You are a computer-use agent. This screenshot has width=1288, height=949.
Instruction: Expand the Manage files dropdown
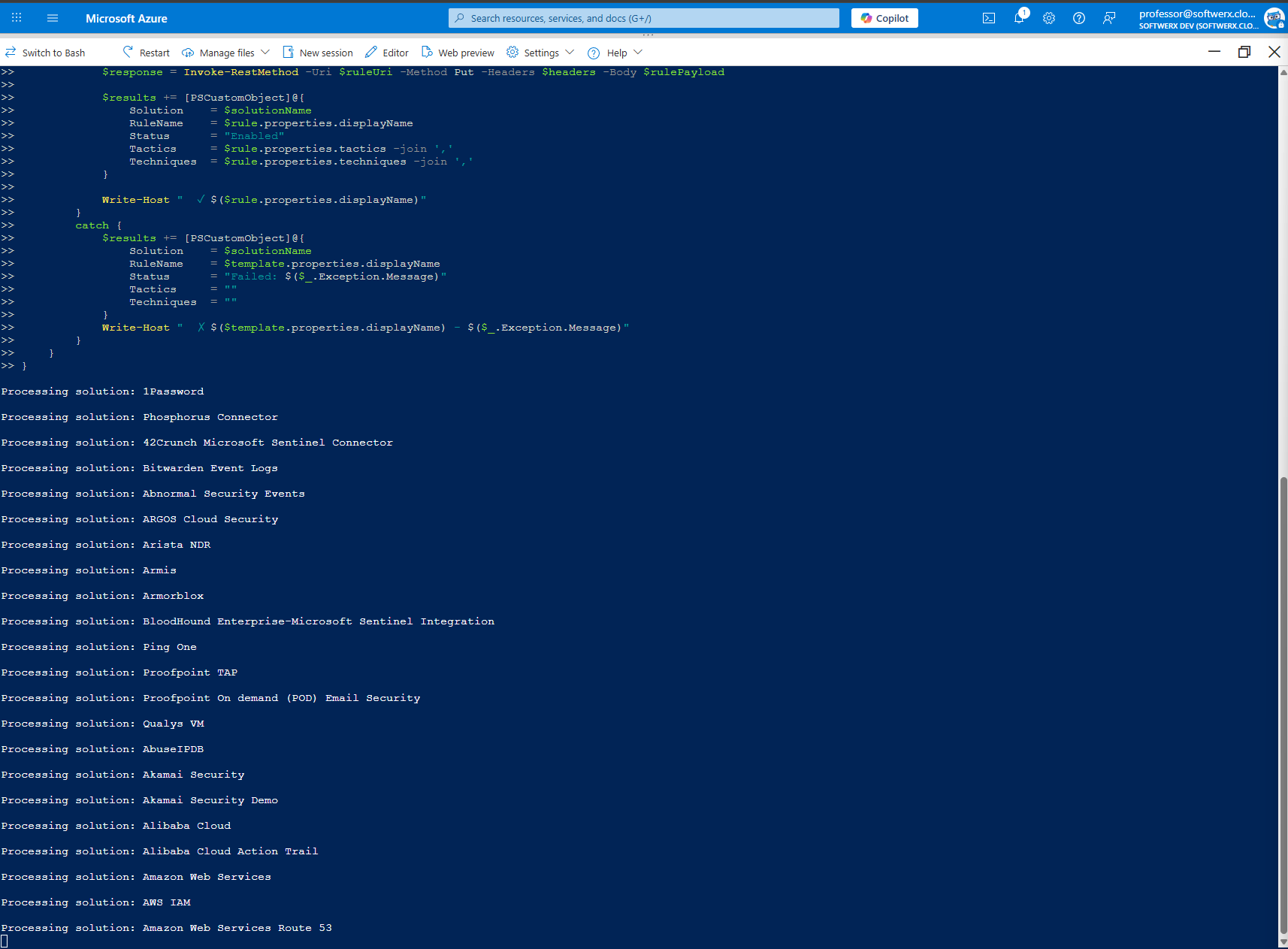click(267, 52)
